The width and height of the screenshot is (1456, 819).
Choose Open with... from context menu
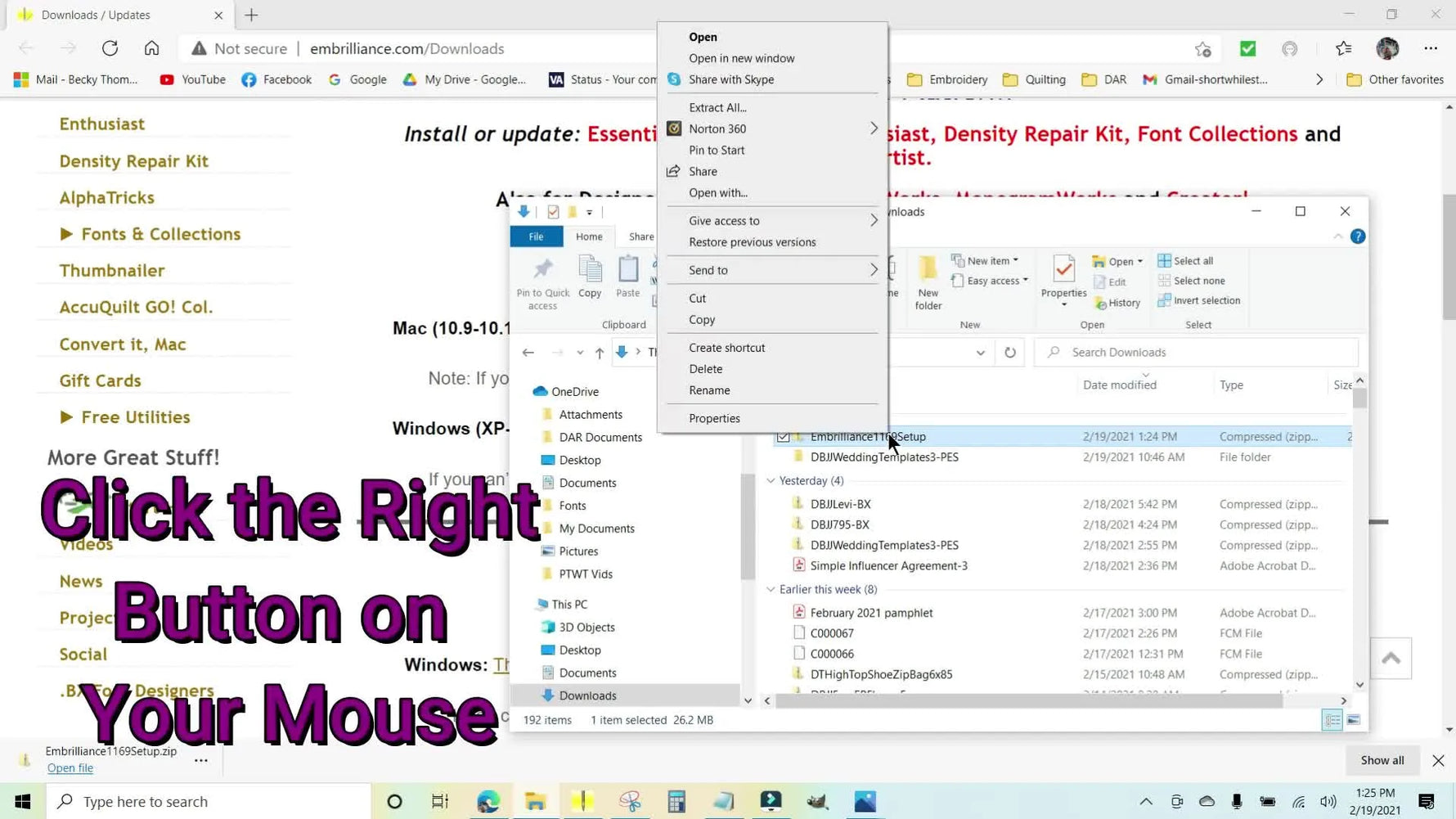(718, 193)
